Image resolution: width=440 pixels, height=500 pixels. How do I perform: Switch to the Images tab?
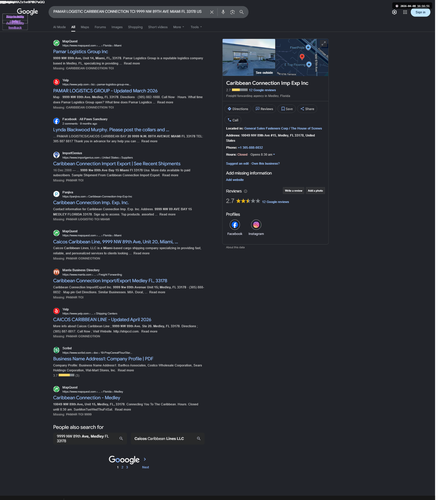pos(117,27)
